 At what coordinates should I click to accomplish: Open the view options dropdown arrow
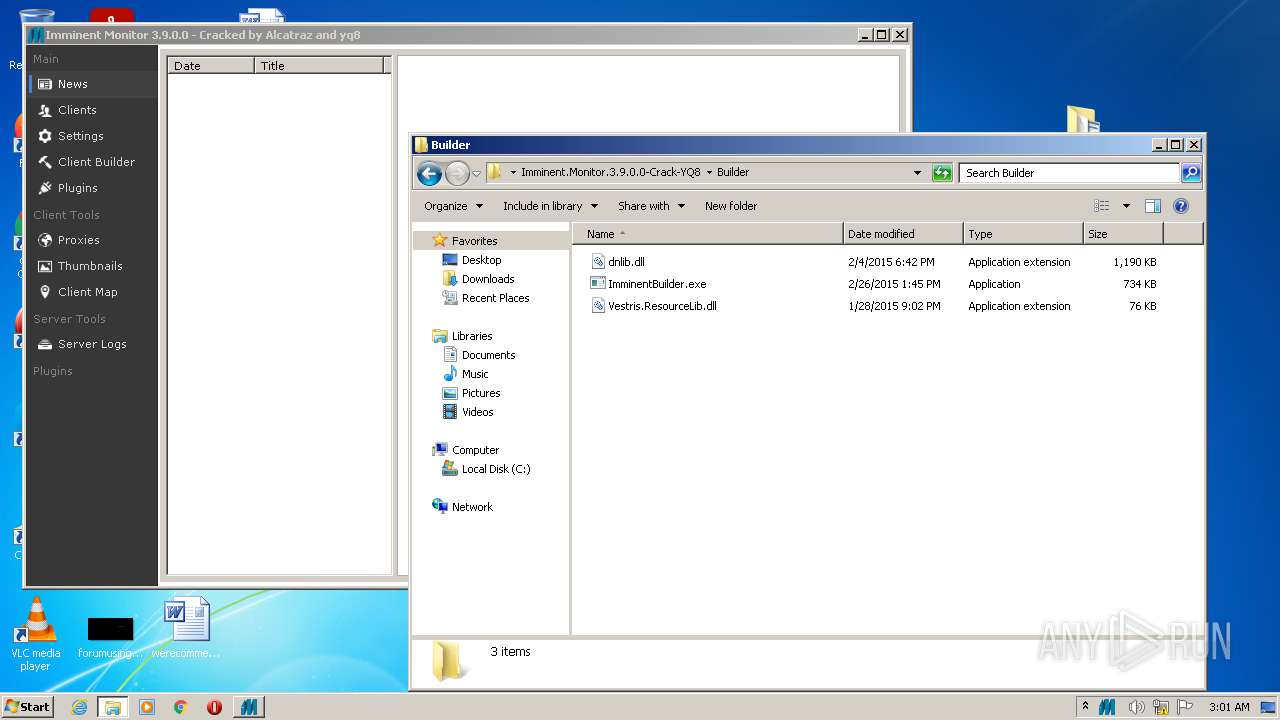pyautogui.click(x=1126, y=206)
